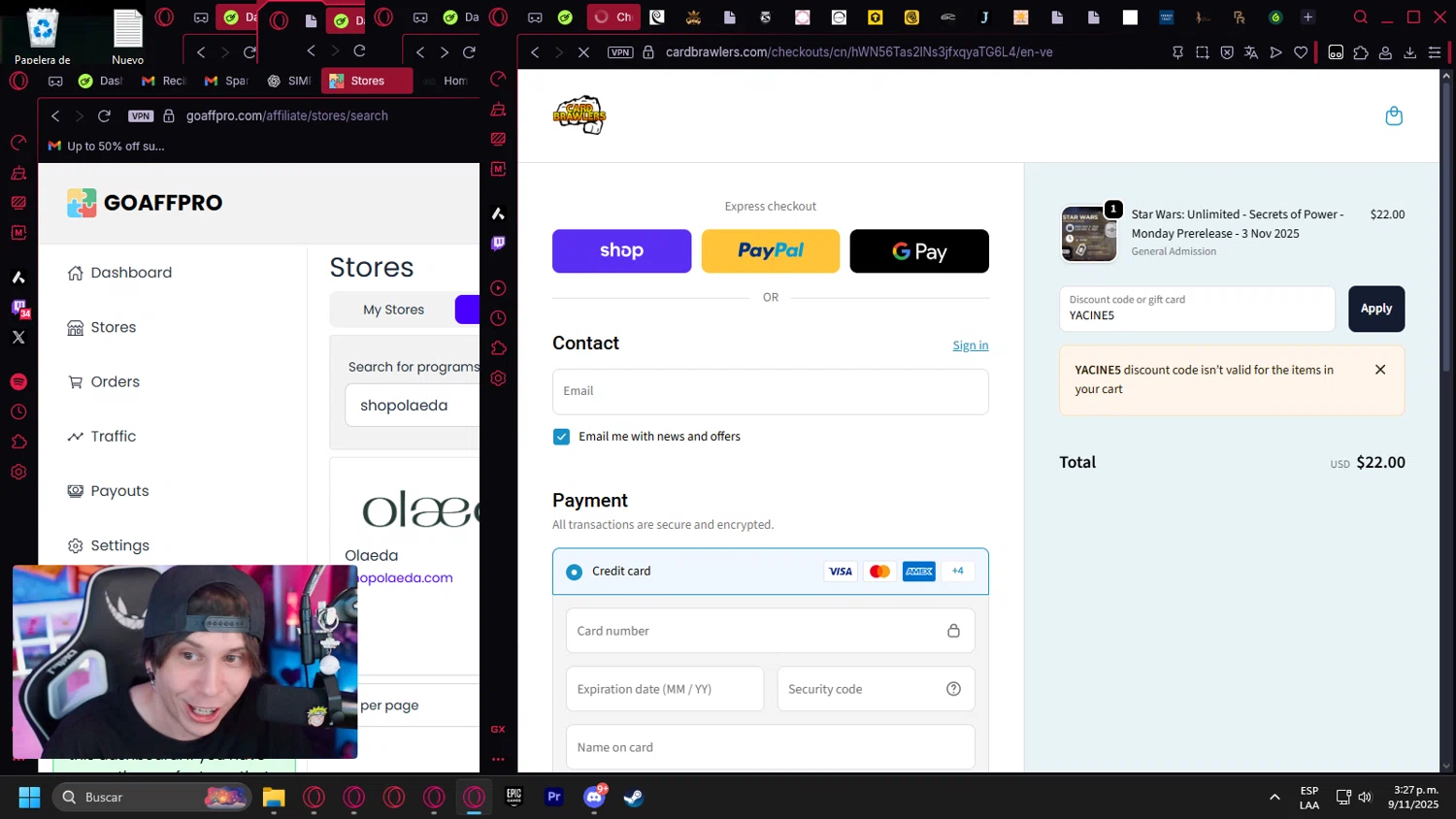Click the Star Wars Unlimited product thumbnail
The image size is (1456, 819).
coord(1088,234)
